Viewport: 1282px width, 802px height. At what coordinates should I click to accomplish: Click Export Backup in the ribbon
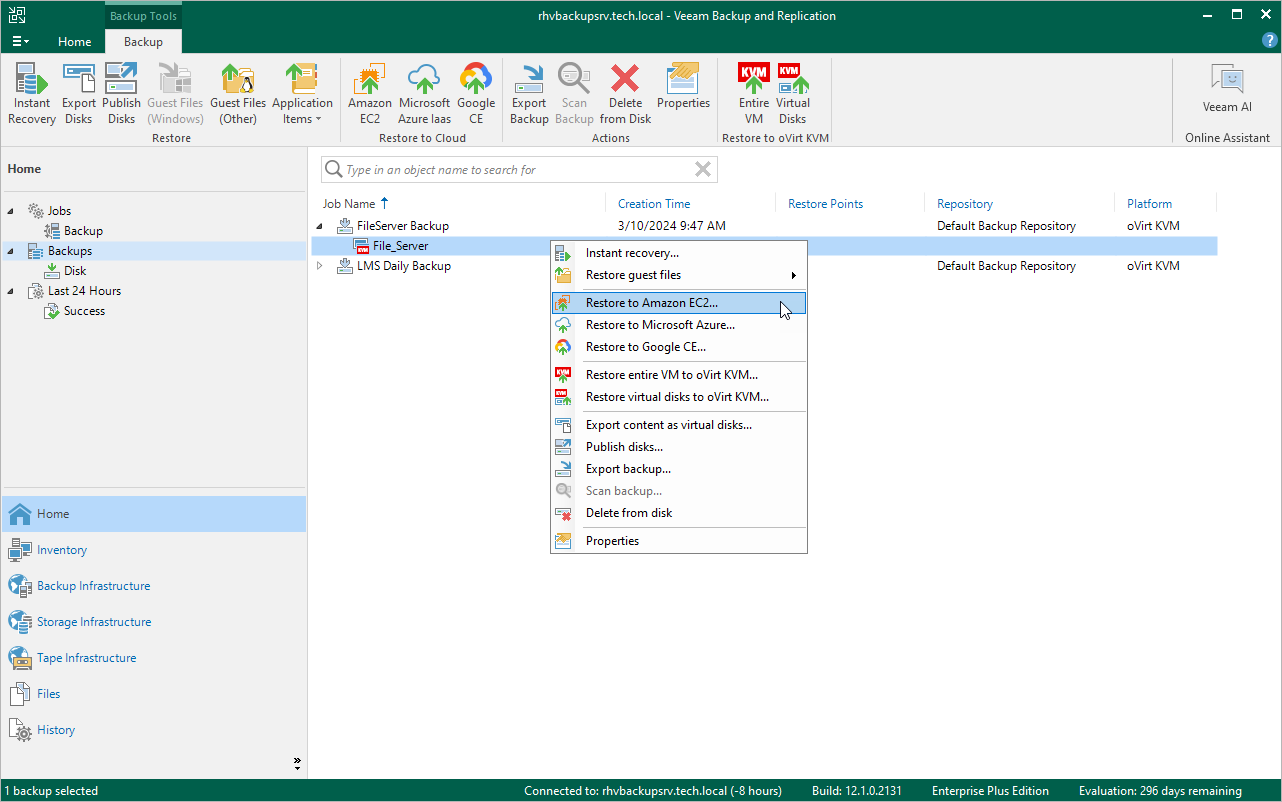click(529, 94)
